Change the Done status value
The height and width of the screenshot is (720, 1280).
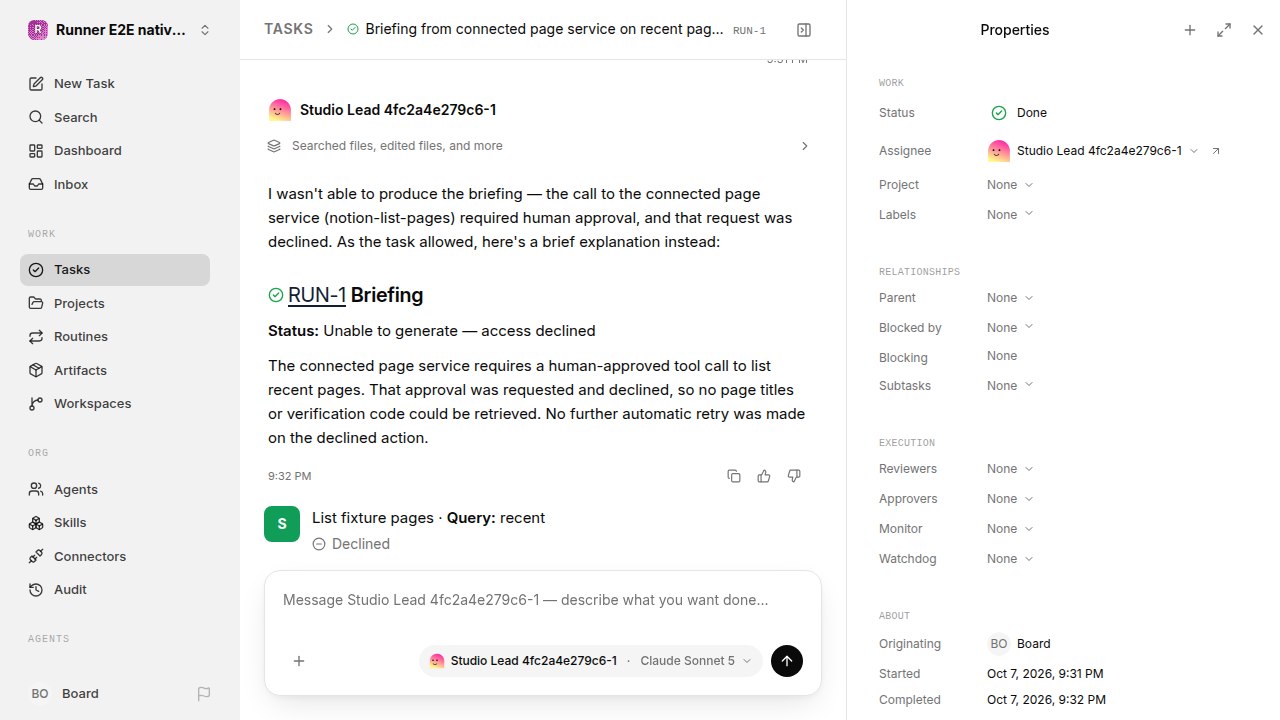tap(1019, 113)
